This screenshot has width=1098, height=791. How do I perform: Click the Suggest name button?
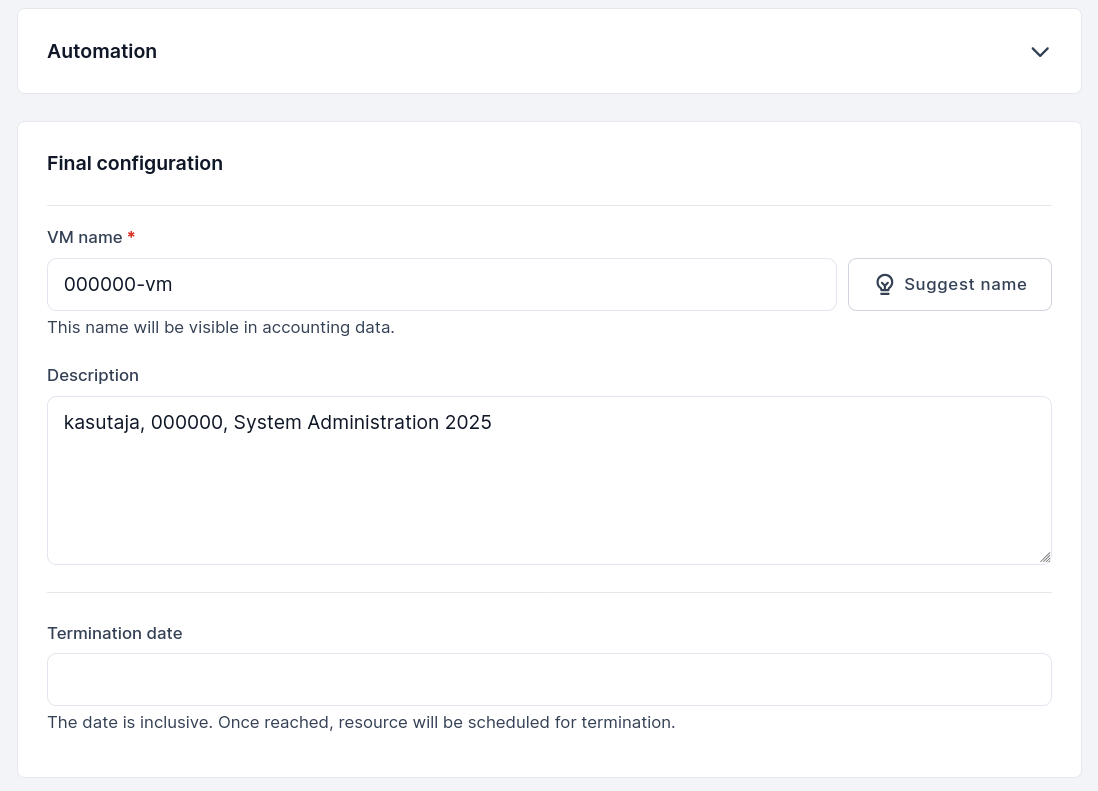pos(949,284)
